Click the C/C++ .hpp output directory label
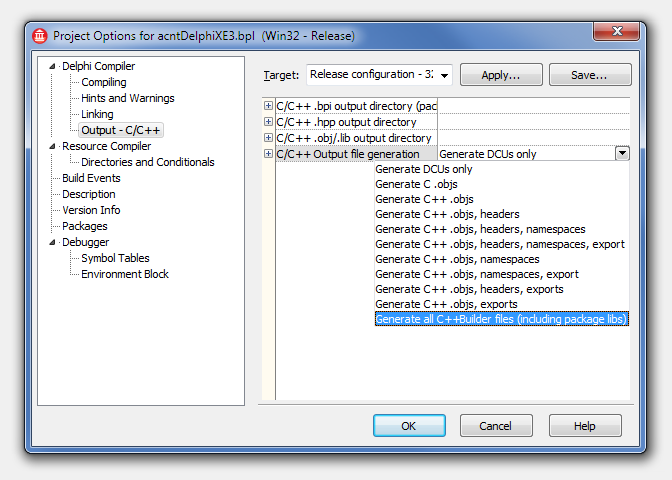Viewport: 672px width, 480px height. 347,122
